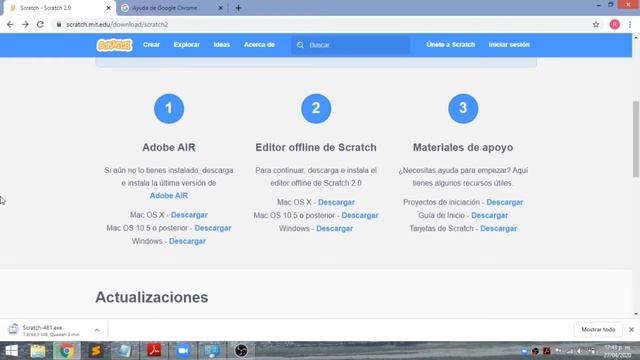Click the Materiales de apoyo heading
The image size is (640, 360).
[x=463, y=147]
